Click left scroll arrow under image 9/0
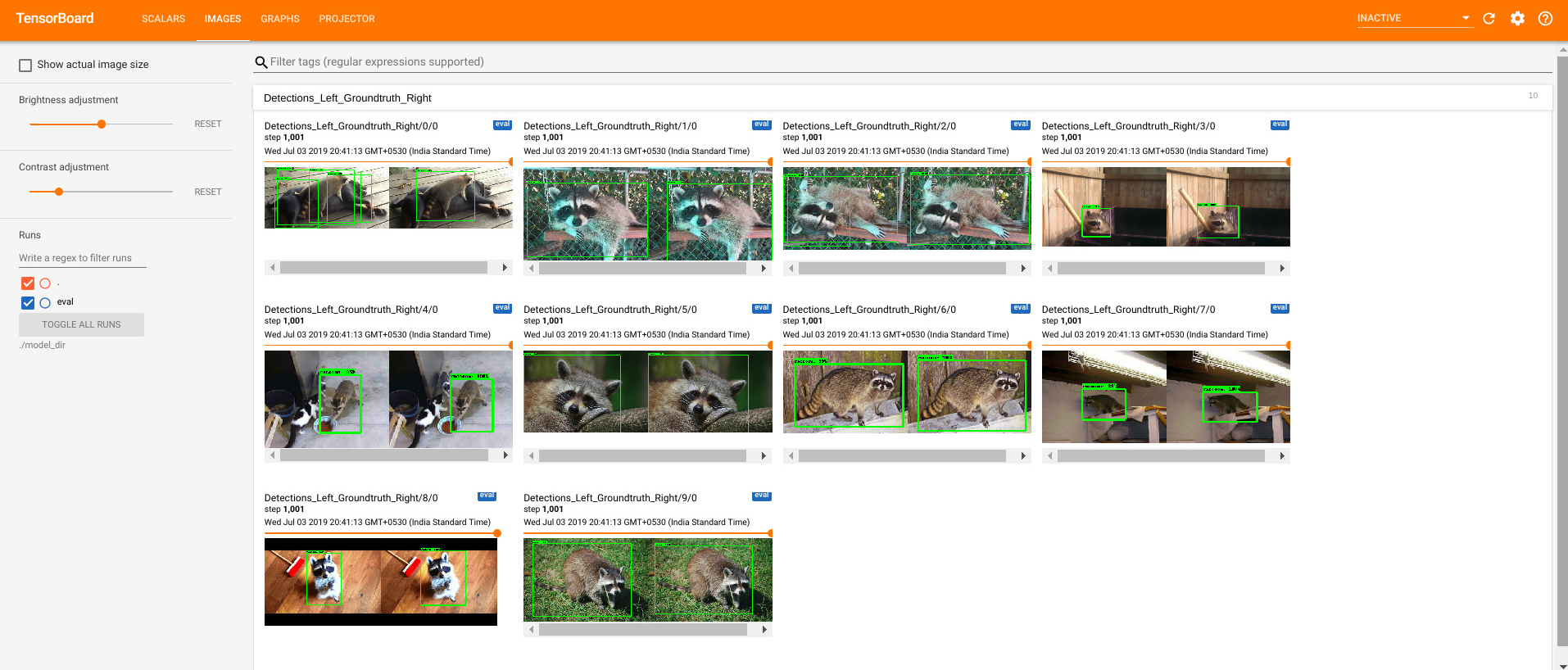 pyautogui.click(x=532, y=630)
